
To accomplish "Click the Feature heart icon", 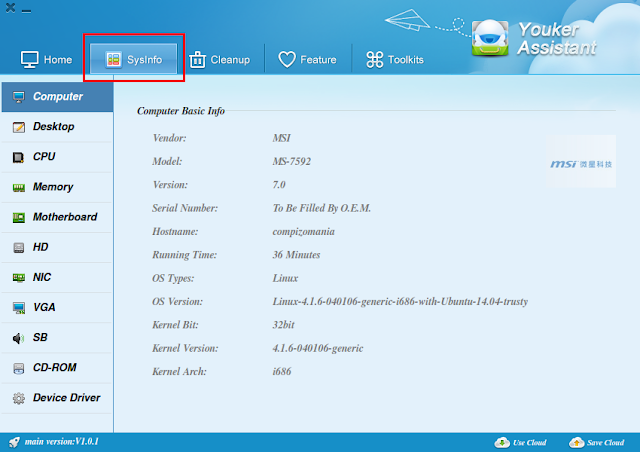I will [287, 60].
